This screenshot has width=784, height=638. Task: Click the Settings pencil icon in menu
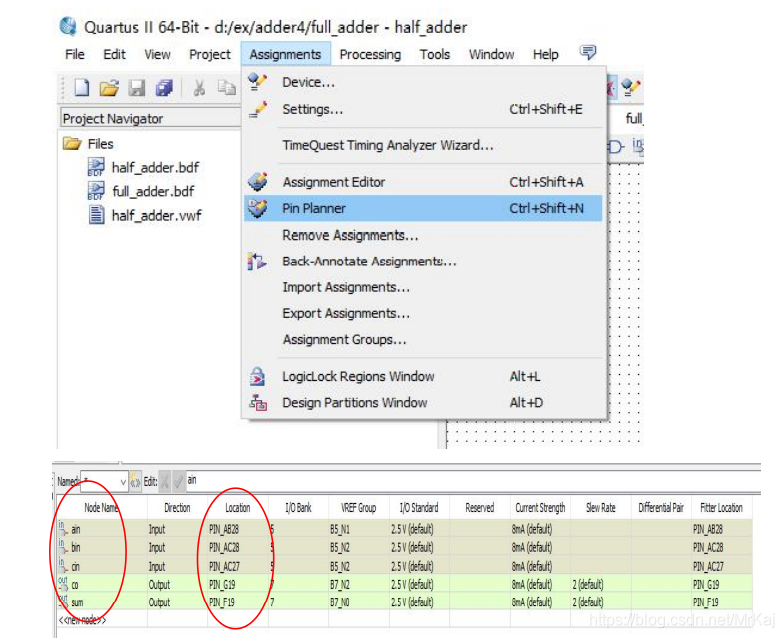258,109
